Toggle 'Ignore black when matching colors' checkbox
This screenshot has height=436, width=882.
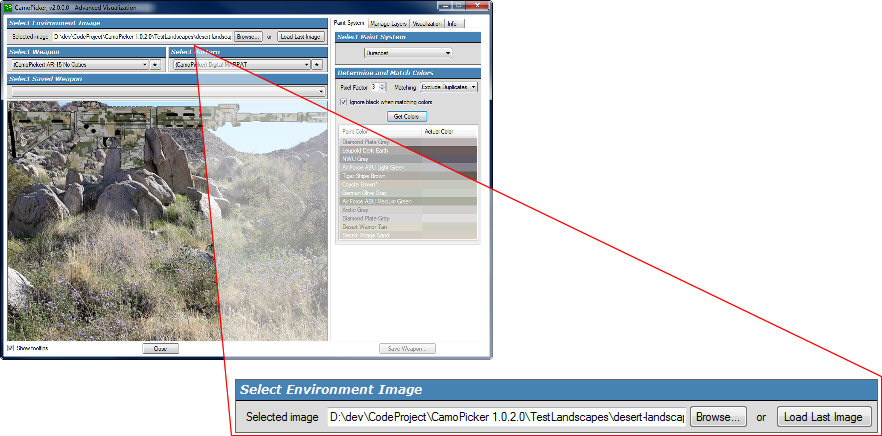344,102
